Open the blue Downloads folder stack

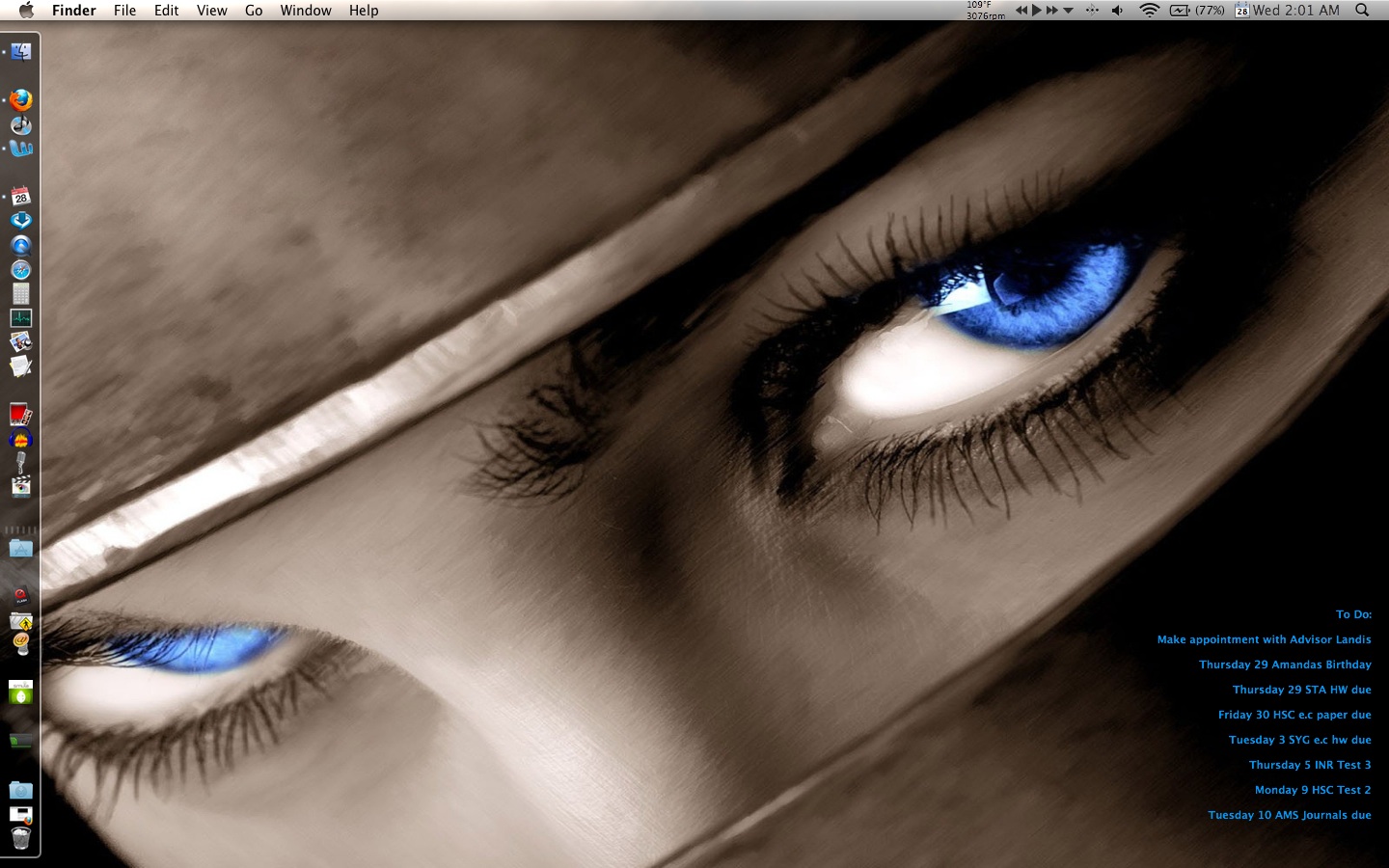(x=20, y=790)
